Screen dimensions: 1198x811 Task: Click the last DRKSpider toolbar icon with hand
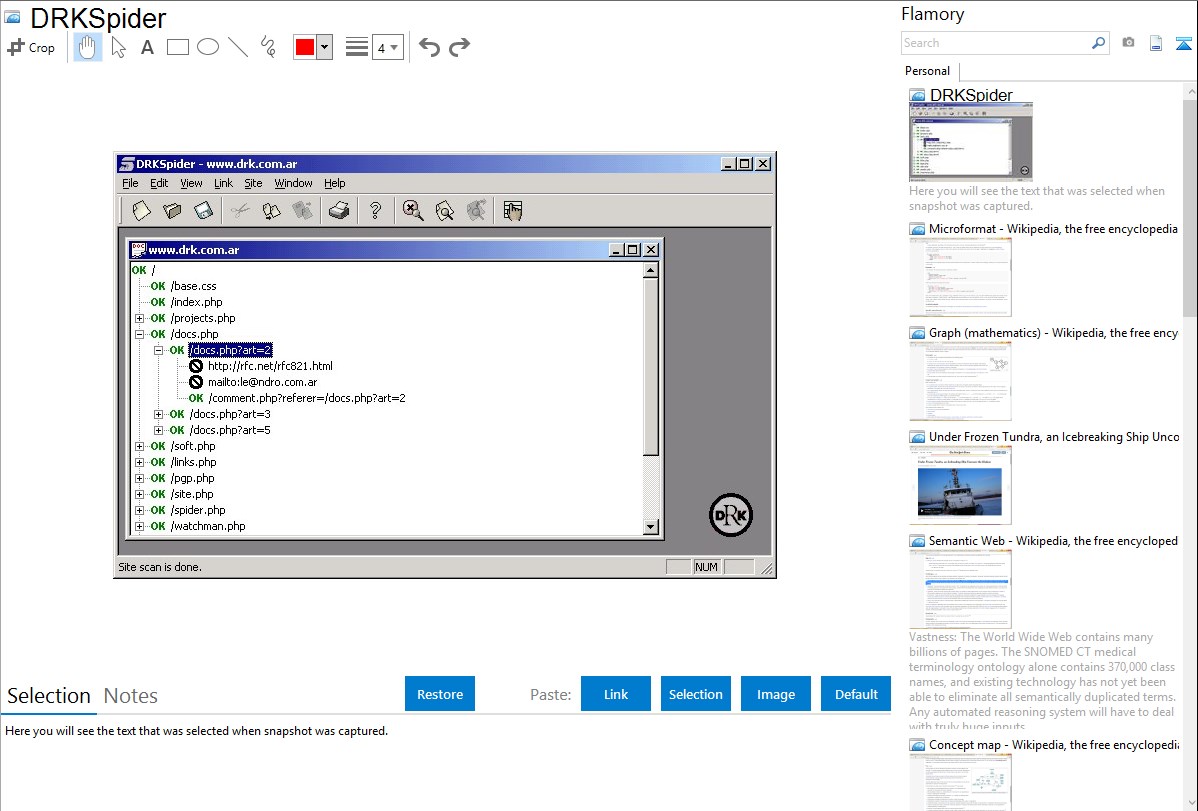[513, 211]
